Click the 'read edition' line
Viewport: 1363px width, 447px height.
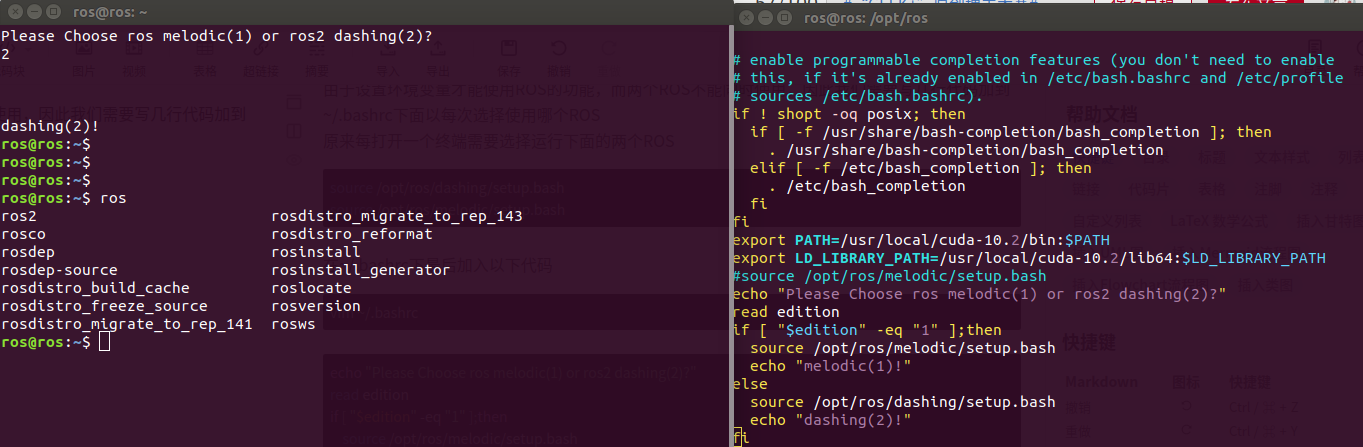[x=785, y=312]
